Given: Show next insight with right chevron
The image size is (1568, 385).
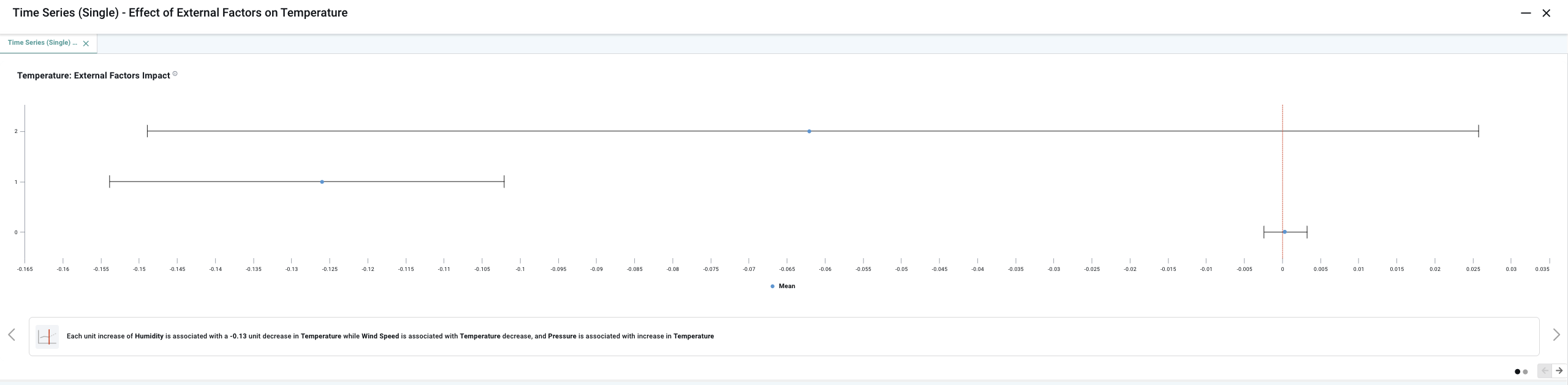Looking at the screenshot, I should click(x=1556, y=335).
